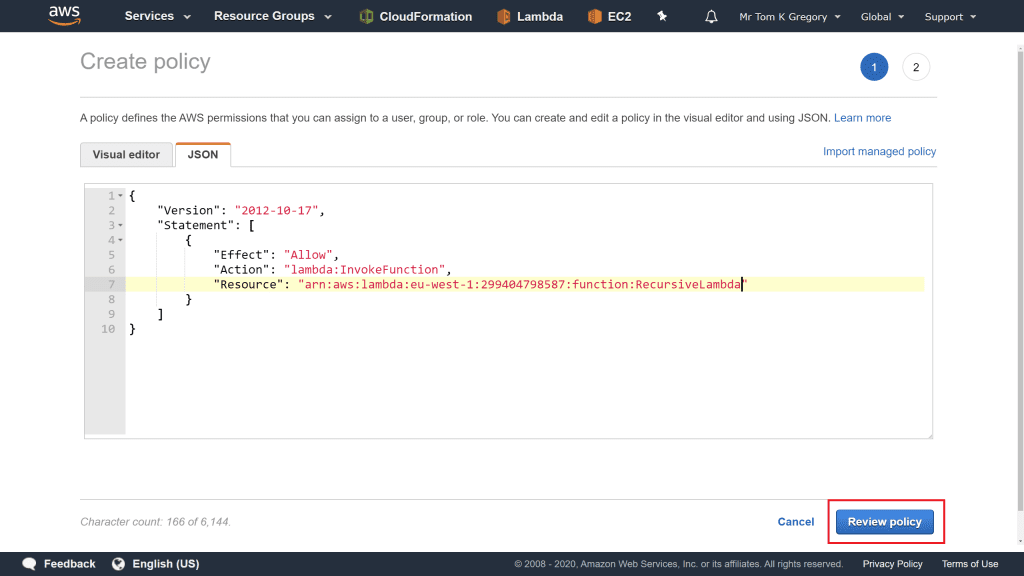Expand the Resource Groups dropdown

272,17
